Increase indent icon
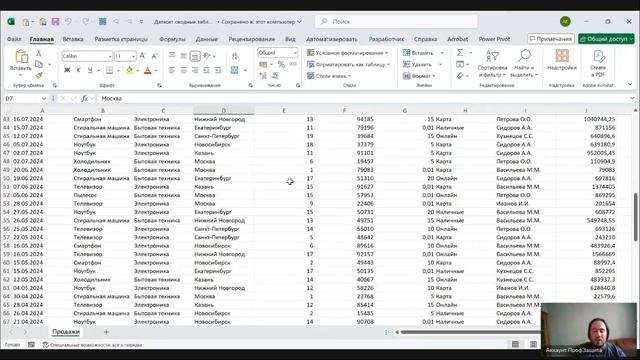The image size is (640, 360). (x=218, y=70)
